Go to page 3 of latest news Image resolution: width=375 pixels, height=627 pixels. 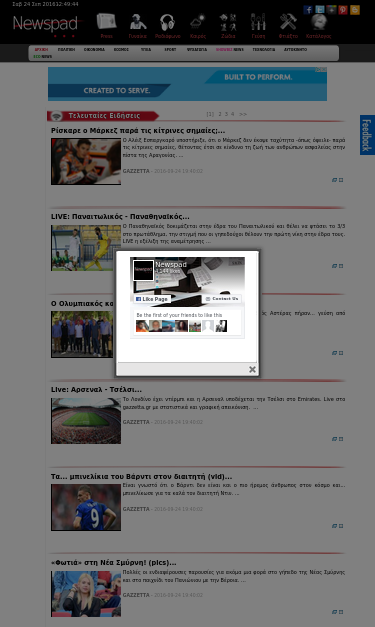point(226,114)
